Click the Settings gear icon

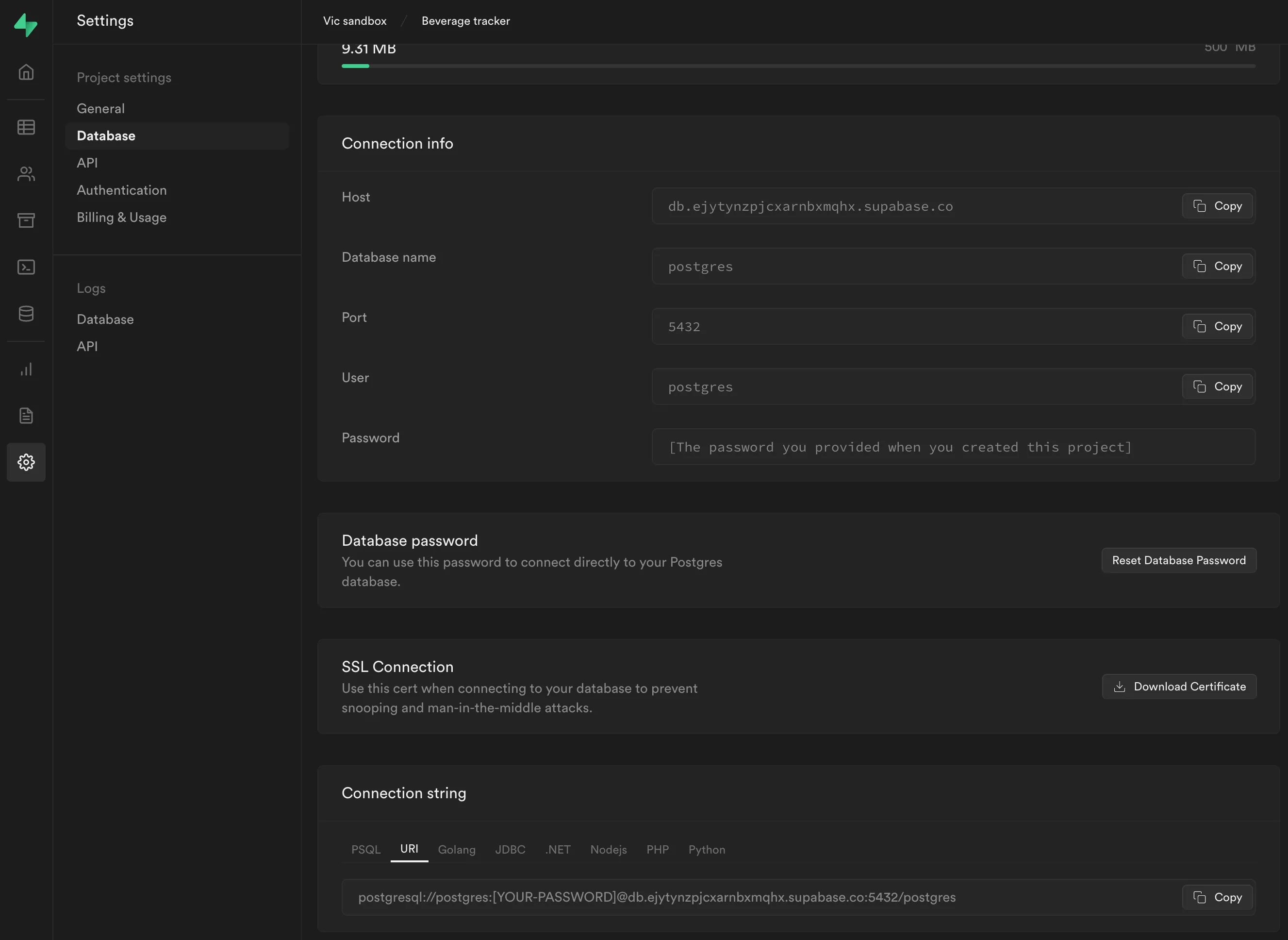click(x=26, y=462)
